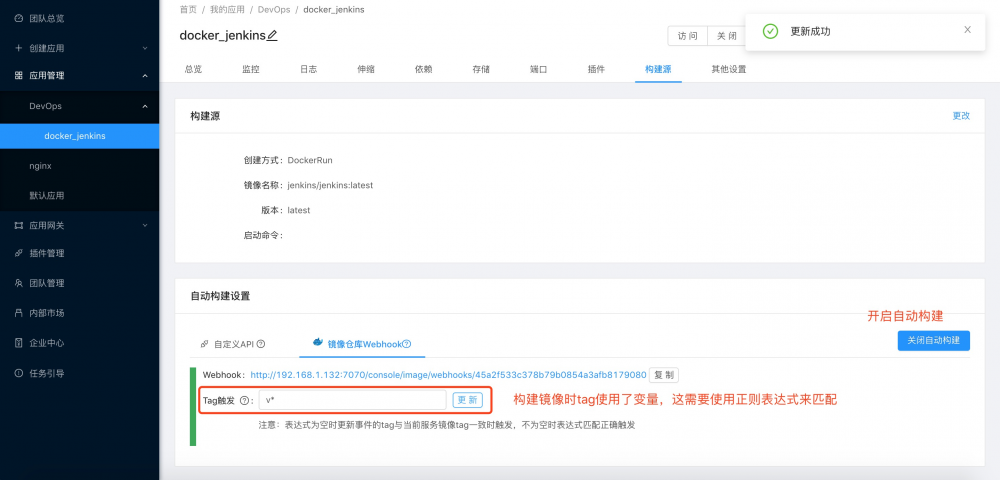Click the team icon beside 团队管理

(18, 283)
